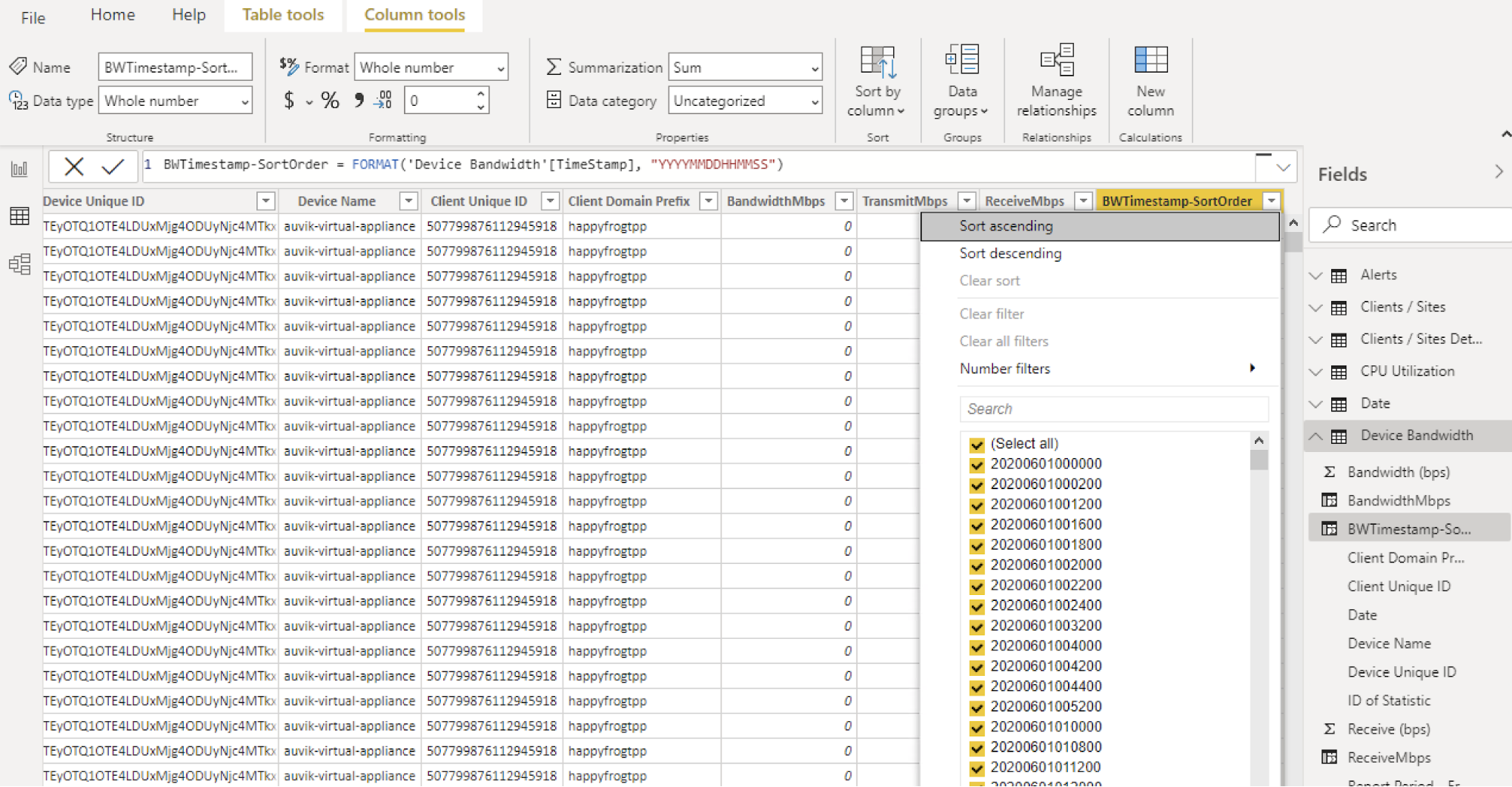Open the Summarization dropdown
This screenshot has width=1512, height=787.
pyautogui.click(x=745, y=67)
